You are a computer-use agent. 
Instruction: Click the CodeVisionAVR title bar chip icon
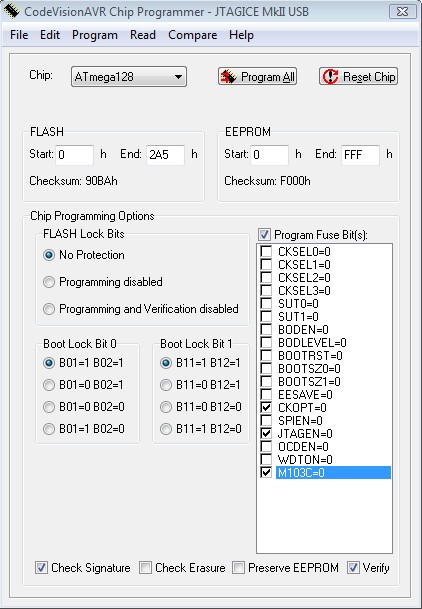click(11, 11)
